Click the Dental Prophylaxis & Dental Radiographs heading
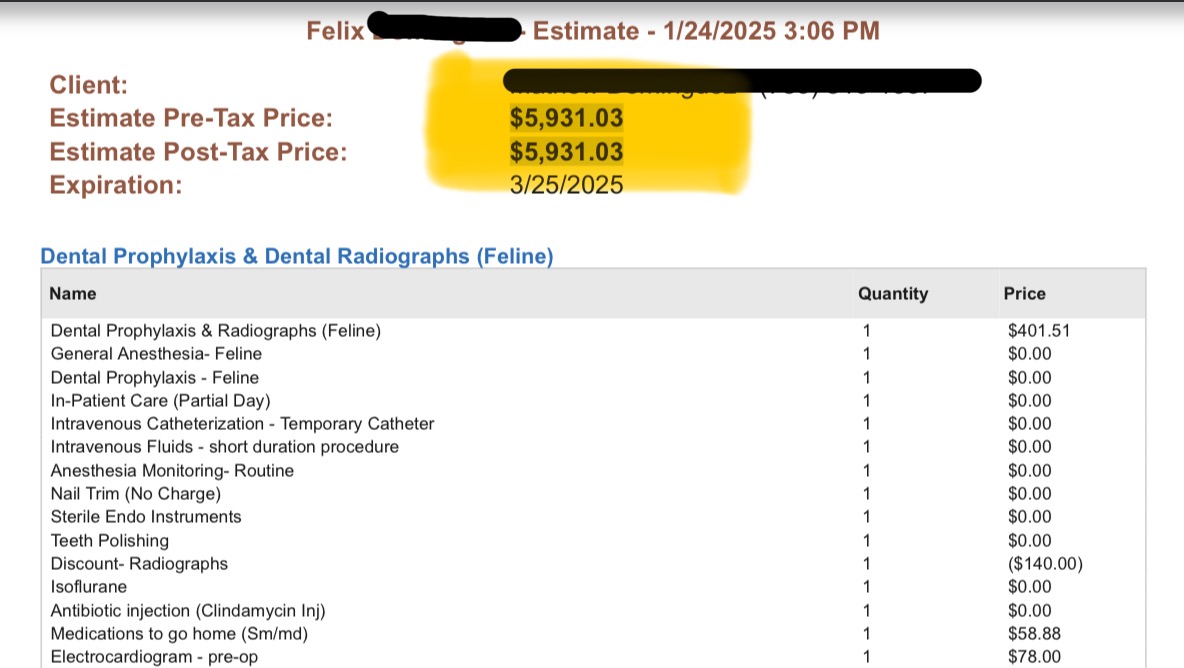Viewport: 1184px width, 668px height. (x=297, y=256)
